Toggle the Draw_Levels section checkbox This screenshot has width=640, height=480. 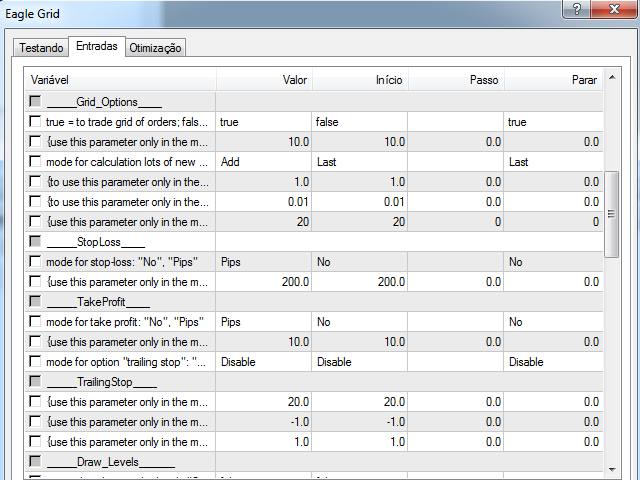click(x=35, y=461)
